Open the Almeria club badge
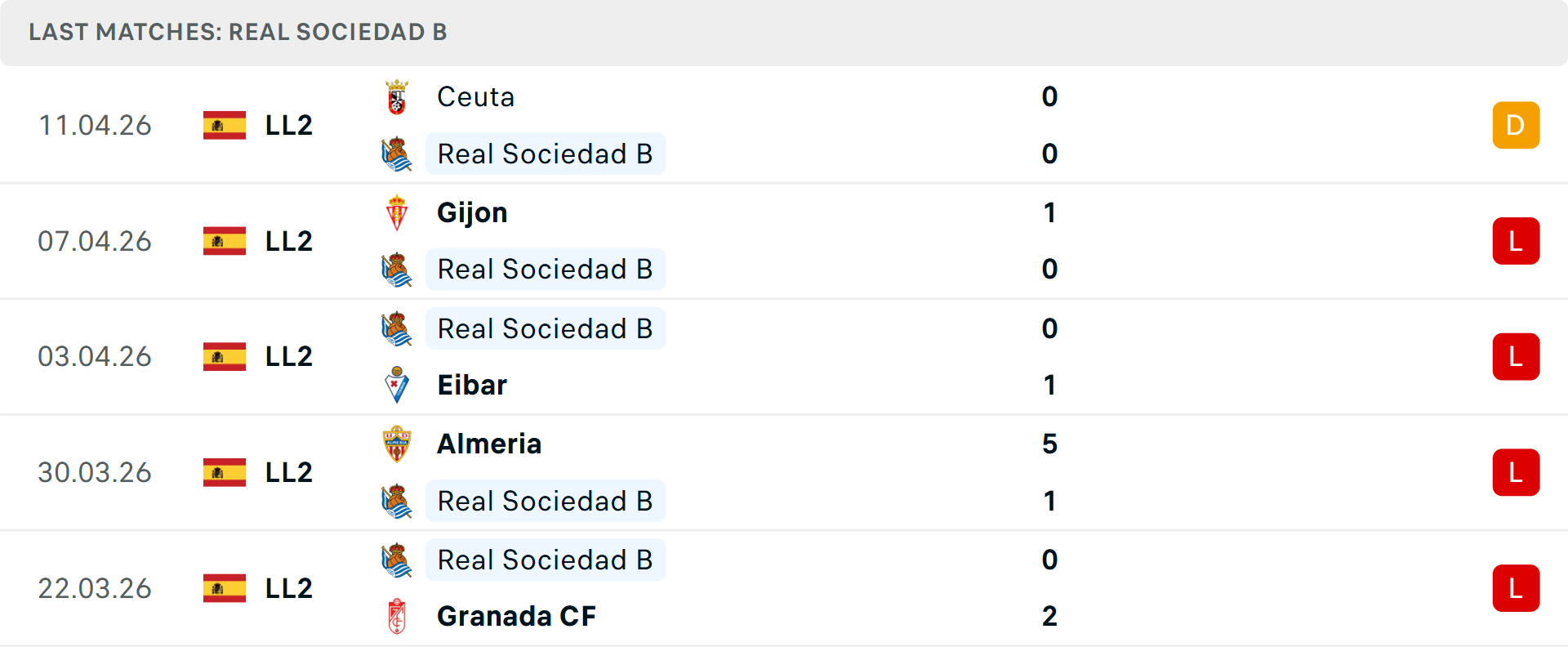The width and height of the screenshot is (1568, 647). coord(398,444)
